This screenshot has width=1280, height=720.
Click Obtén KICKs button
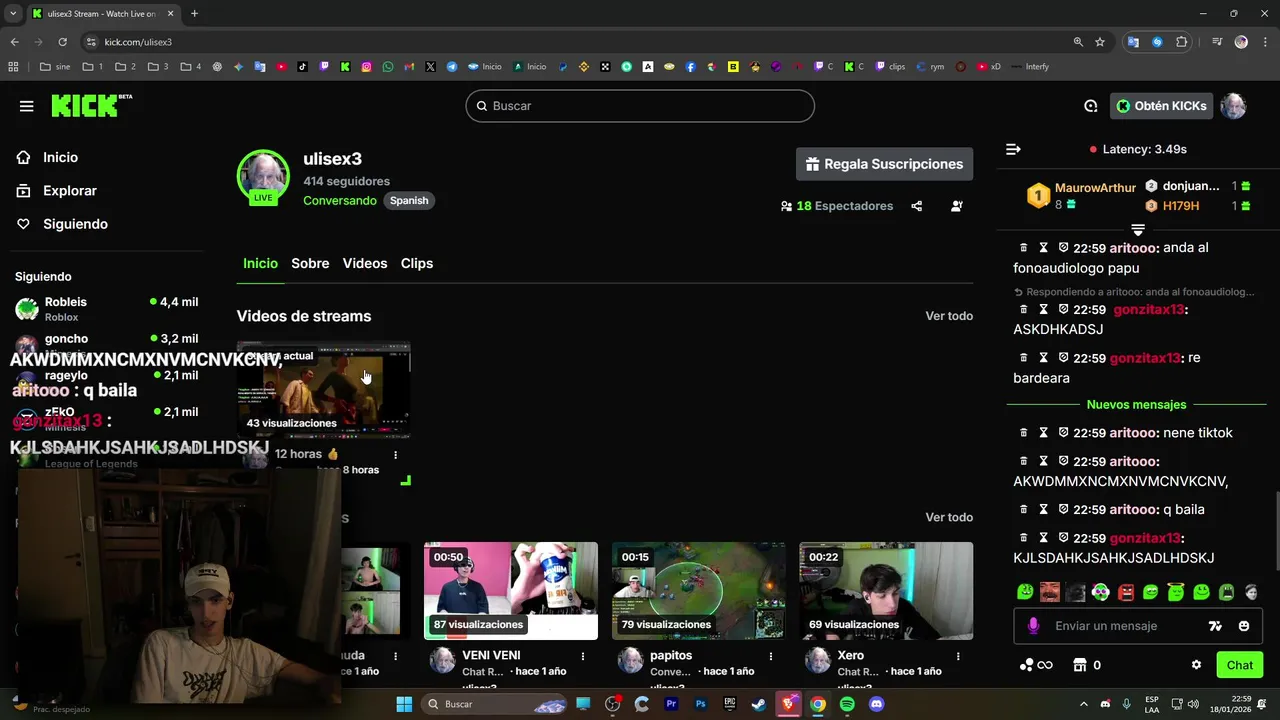tap(1161, 106)
